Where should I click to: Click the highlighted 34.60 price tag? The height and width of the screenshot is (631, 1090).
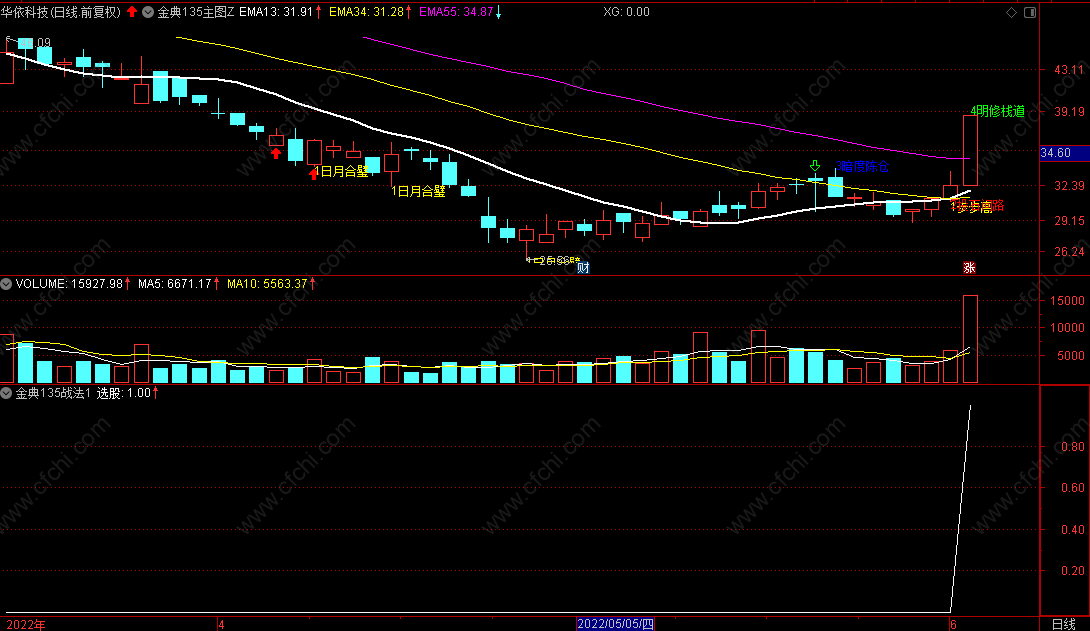click(1064, 153)
